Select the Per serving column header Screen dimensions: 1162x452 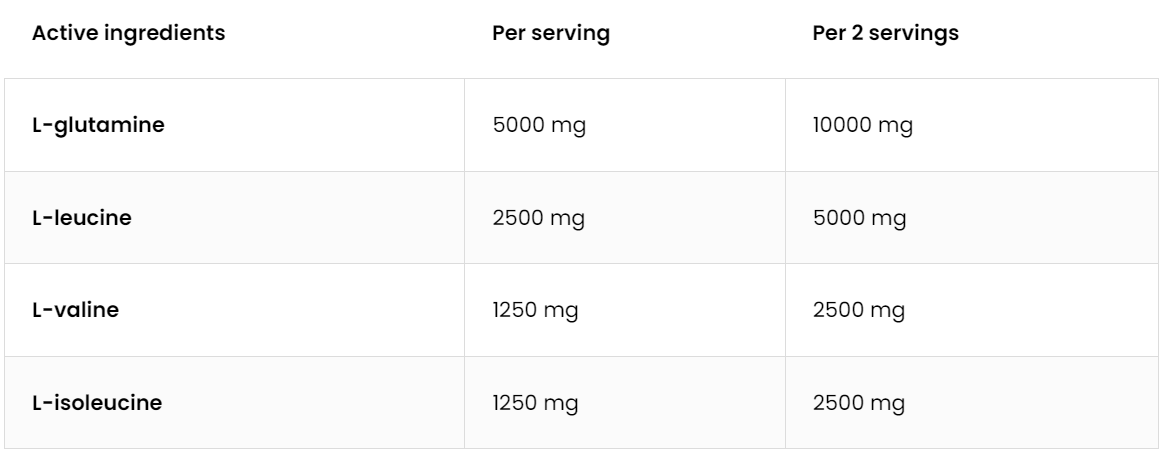551,33
